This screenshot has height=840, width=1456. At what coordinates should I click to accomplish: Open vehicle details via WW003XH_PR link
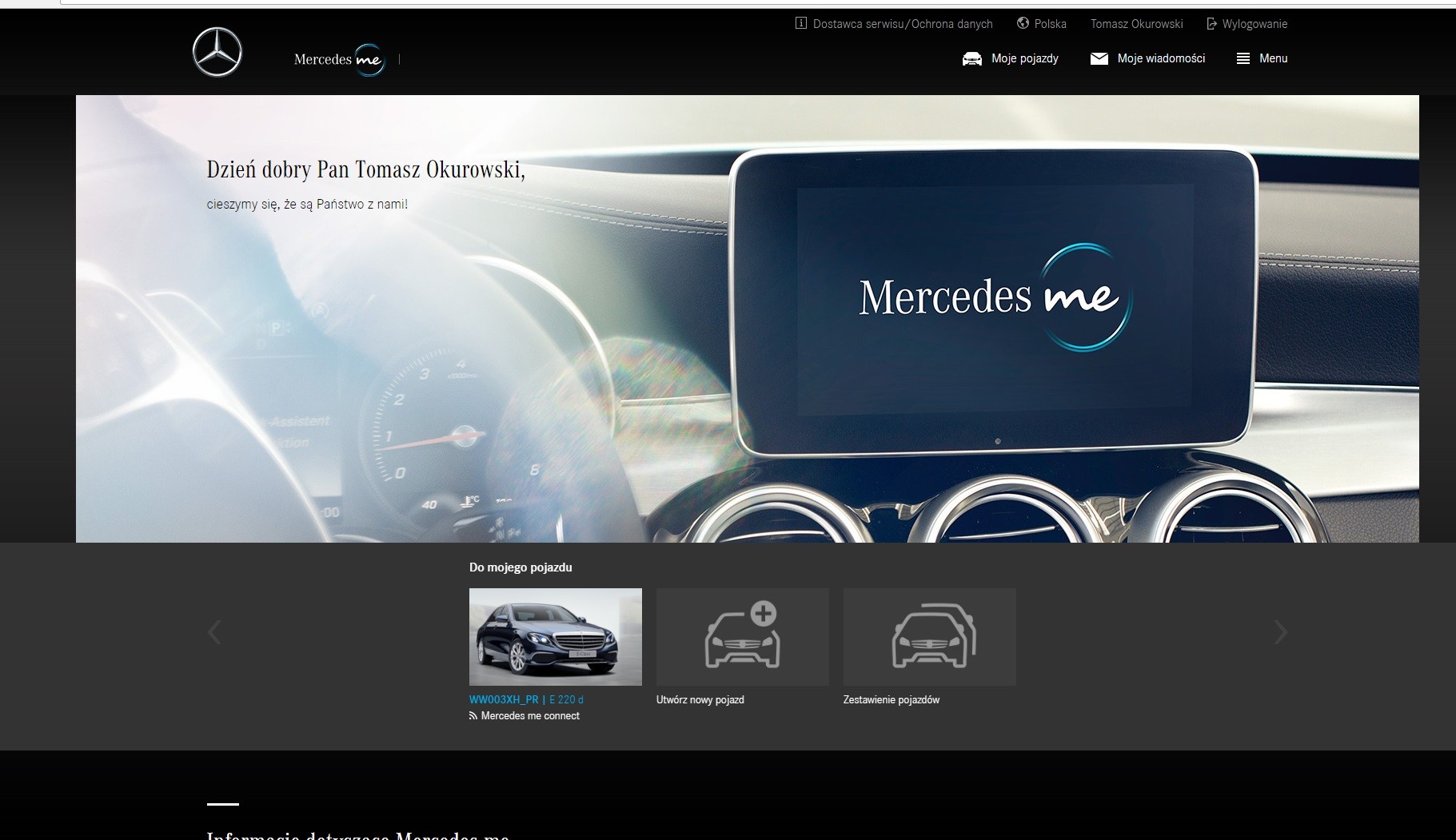click(x=505, y=699)
